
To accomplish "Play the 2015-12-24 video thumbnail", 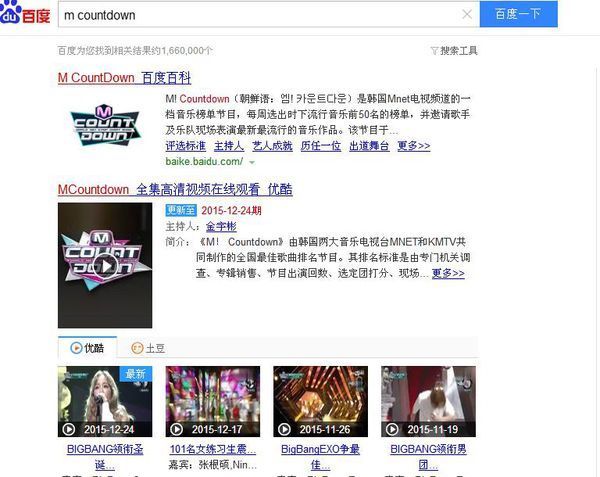I will coord(105,400).
